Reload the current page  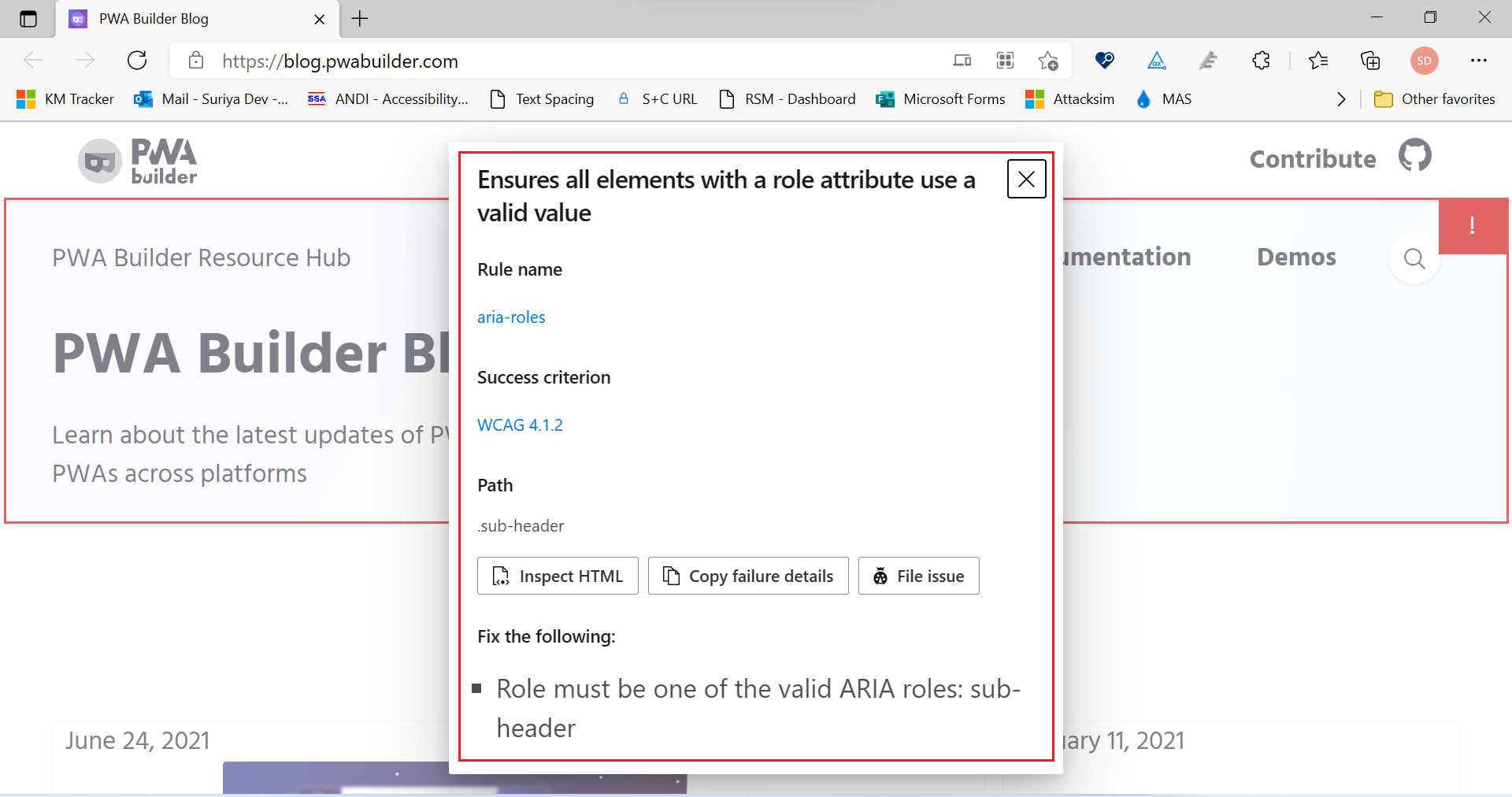[137, 61]
